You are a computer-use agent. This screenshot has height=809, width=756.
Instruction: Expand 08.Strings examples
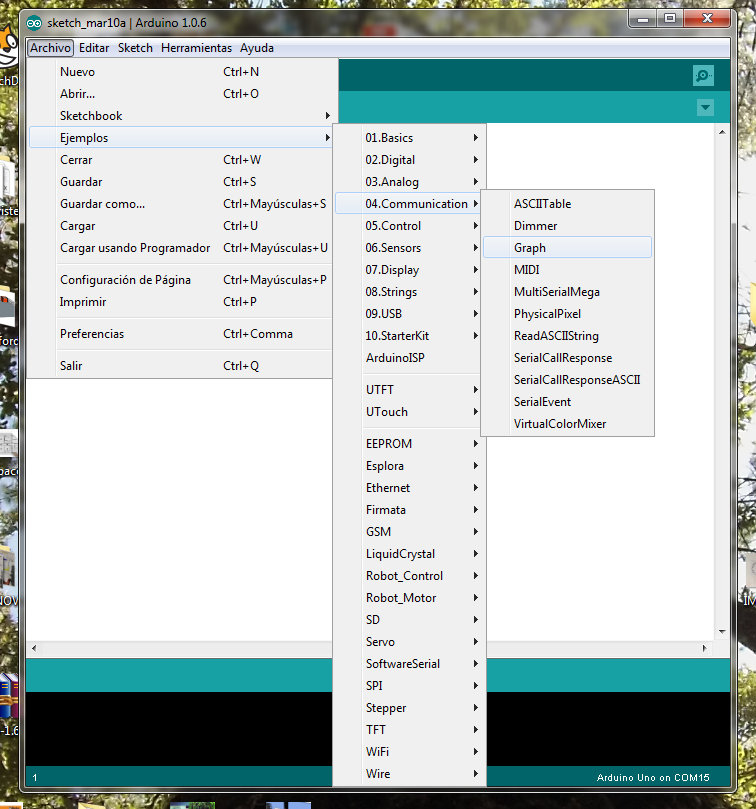(409, 292)
